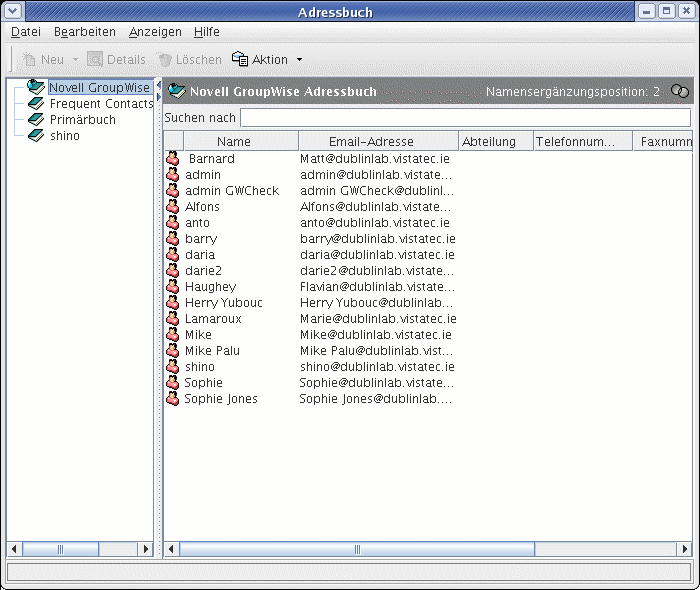Select shino address book in tree
Viewport: 700px width, 590px height.
[65, 136]
